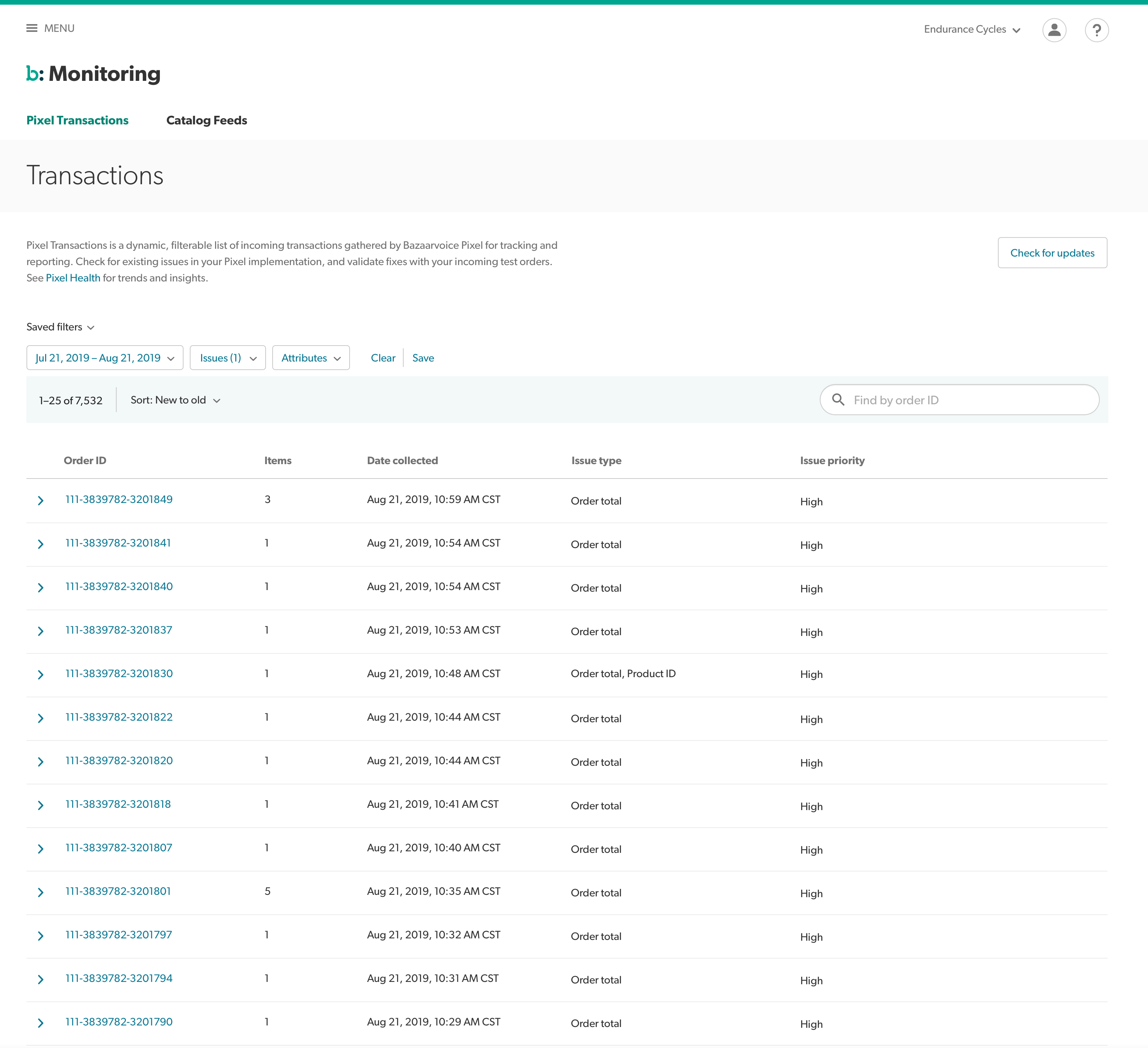The width and height of the screenshot is (1148, 1048).
Task: Click the Bazaarvoice b: logo
Action: tap(35, 74)
